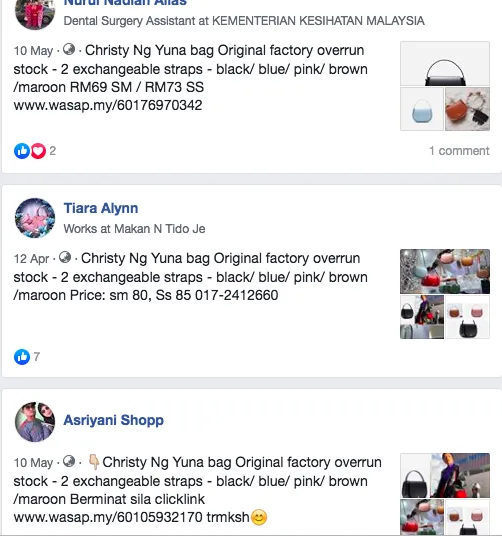502x536 pixels.
Task: Click the public globe icon beside 10 May on Nurul's post
Action: coord(69,50)
